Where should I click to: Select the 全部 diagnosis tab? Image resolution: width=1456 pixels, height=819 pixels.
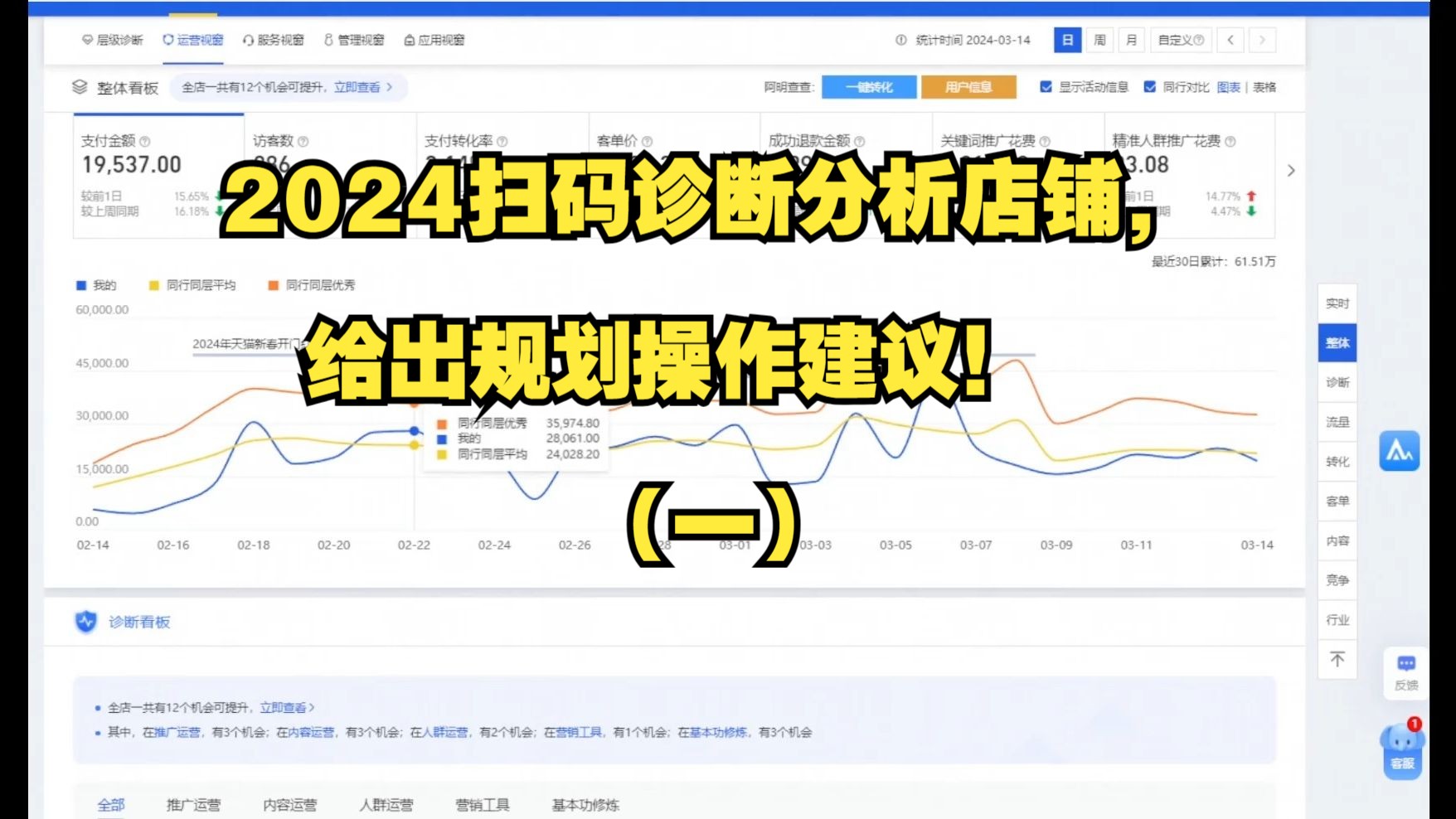(111, 805)
